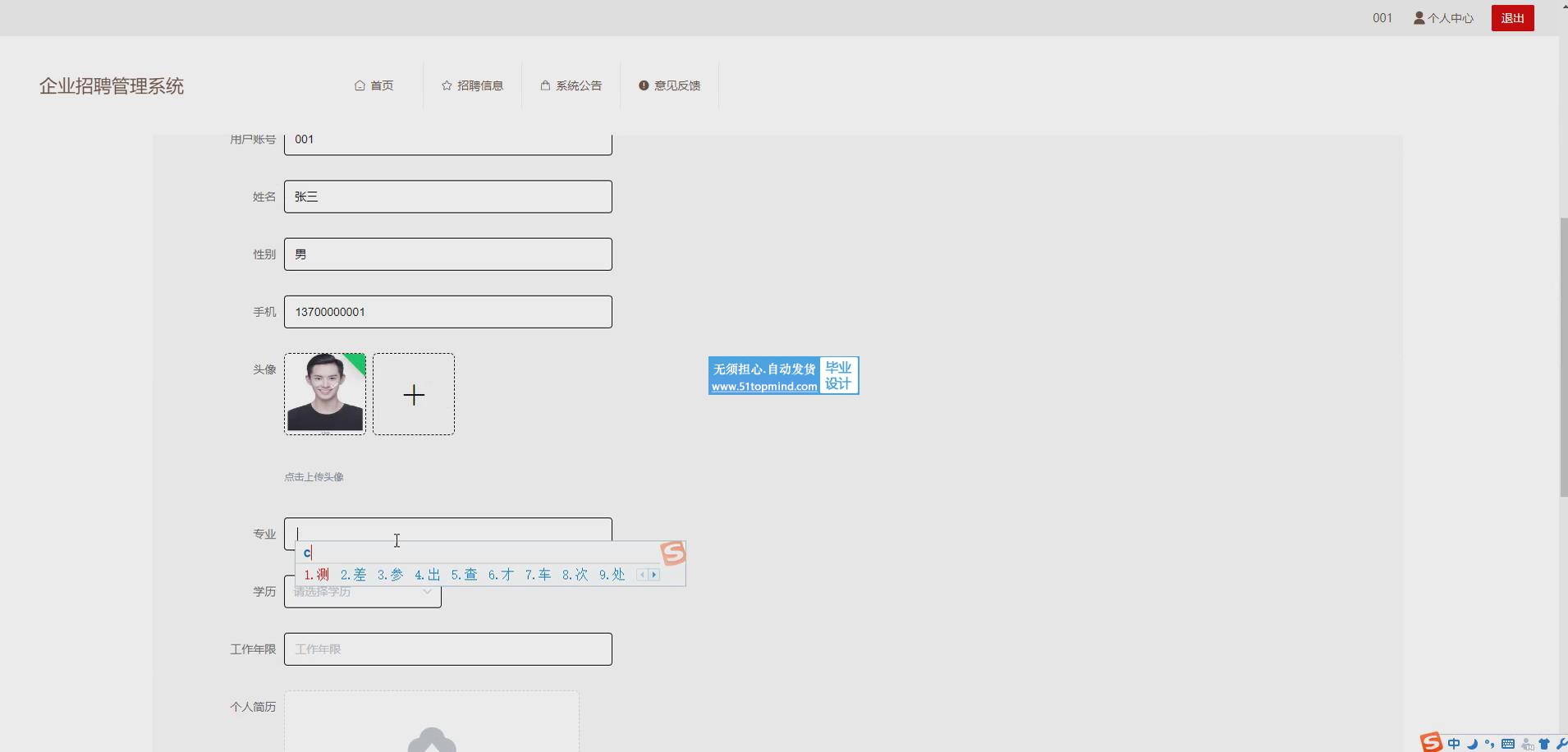Open the 首页 home menu item
Viewport: 1568px width, 752px height.
[374, 85]
